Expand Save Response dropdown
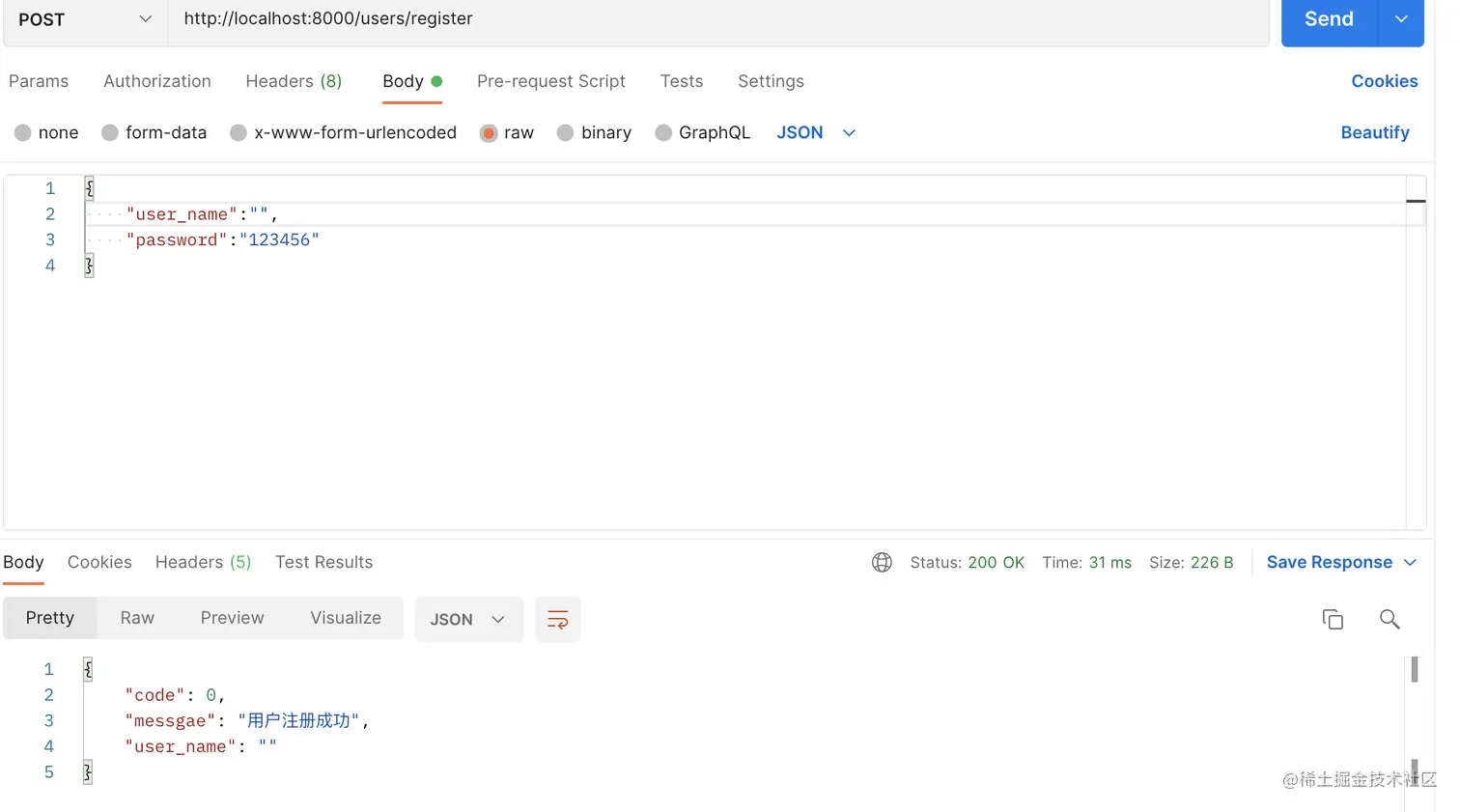 [1410, 563]
